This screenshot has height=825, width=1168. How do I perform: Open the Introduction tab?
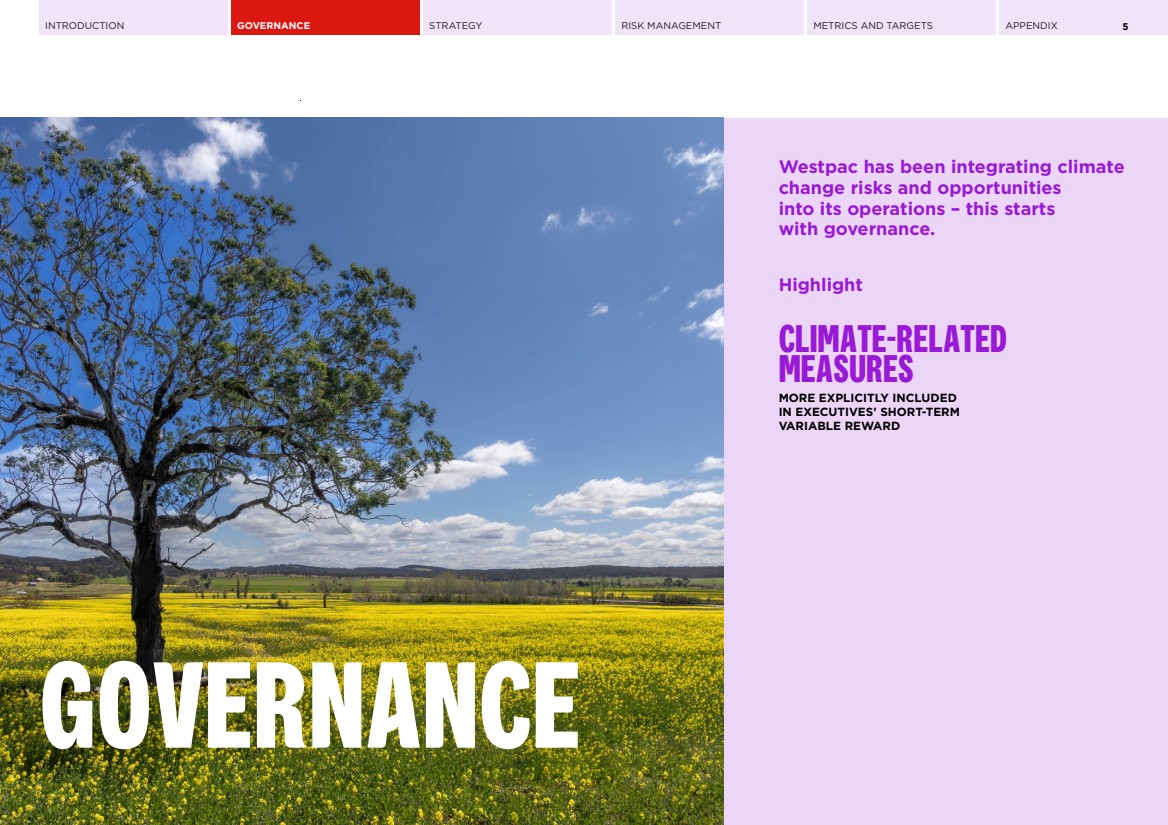click(133, 17)
